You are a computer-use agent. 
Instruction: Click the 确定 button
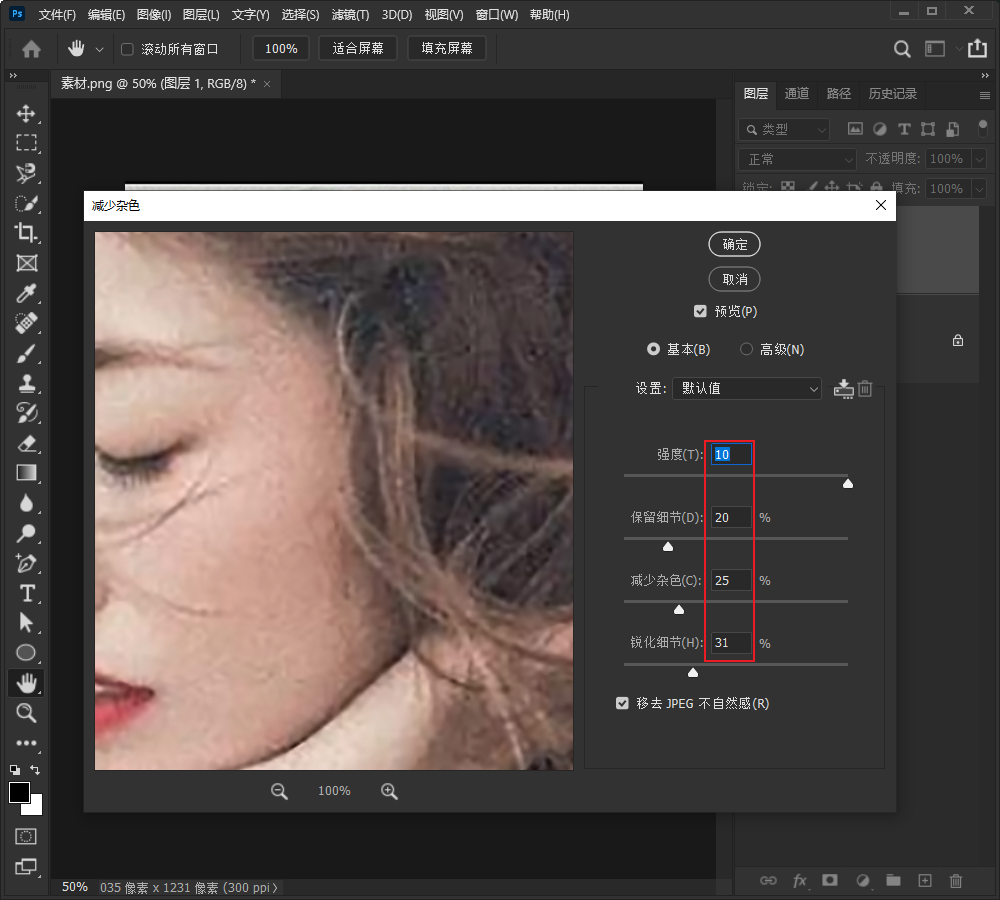735,244
